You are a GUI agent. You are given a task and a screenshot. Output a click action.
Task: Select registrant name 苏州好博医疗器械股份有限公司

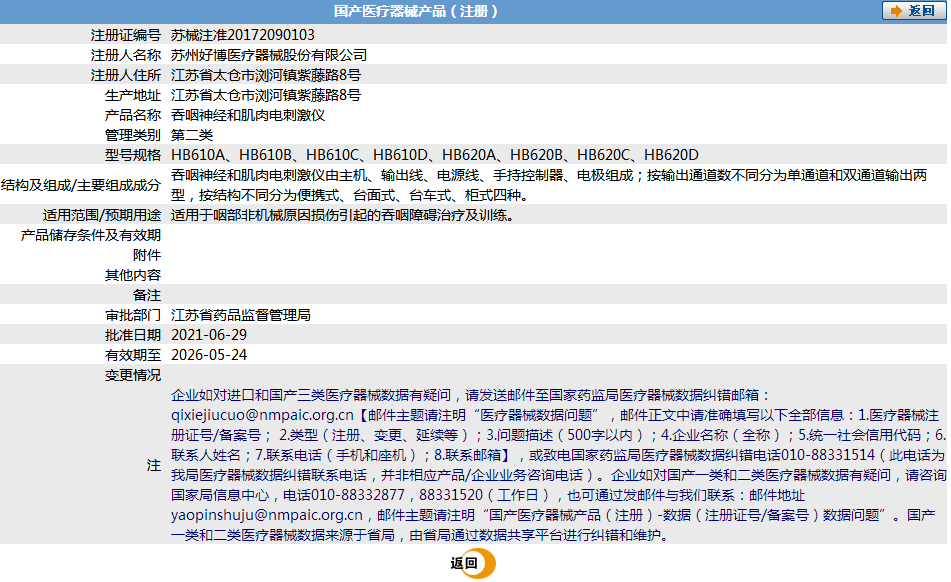point(269,55)
